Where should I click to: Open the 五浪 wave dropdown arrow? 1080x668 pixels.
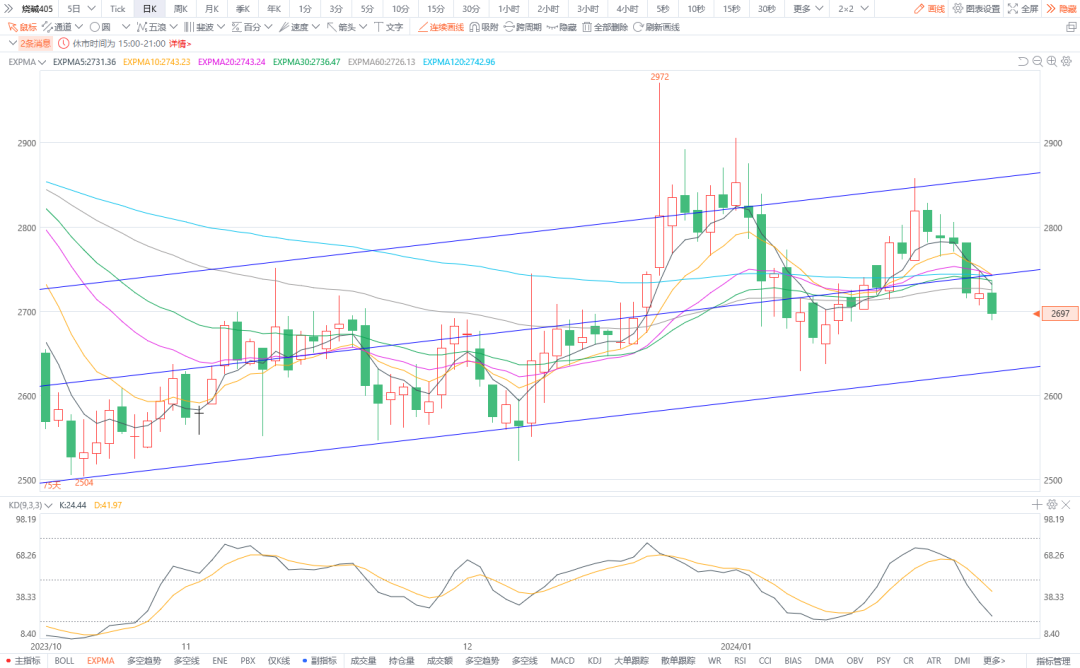click(x=173, y=27)
